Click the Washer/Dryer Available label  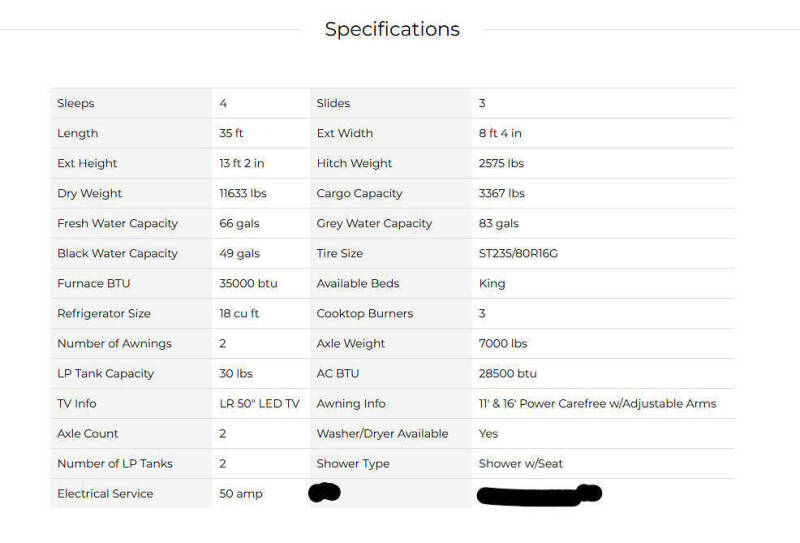(x=382, y=434)
